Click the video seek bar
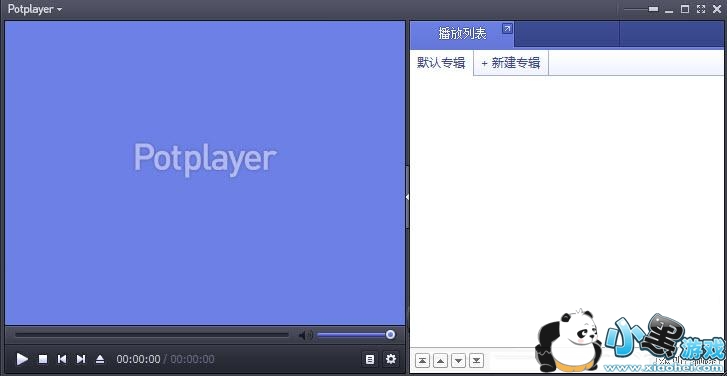Viewport: 727px width, 376px height. coord(152,334)
